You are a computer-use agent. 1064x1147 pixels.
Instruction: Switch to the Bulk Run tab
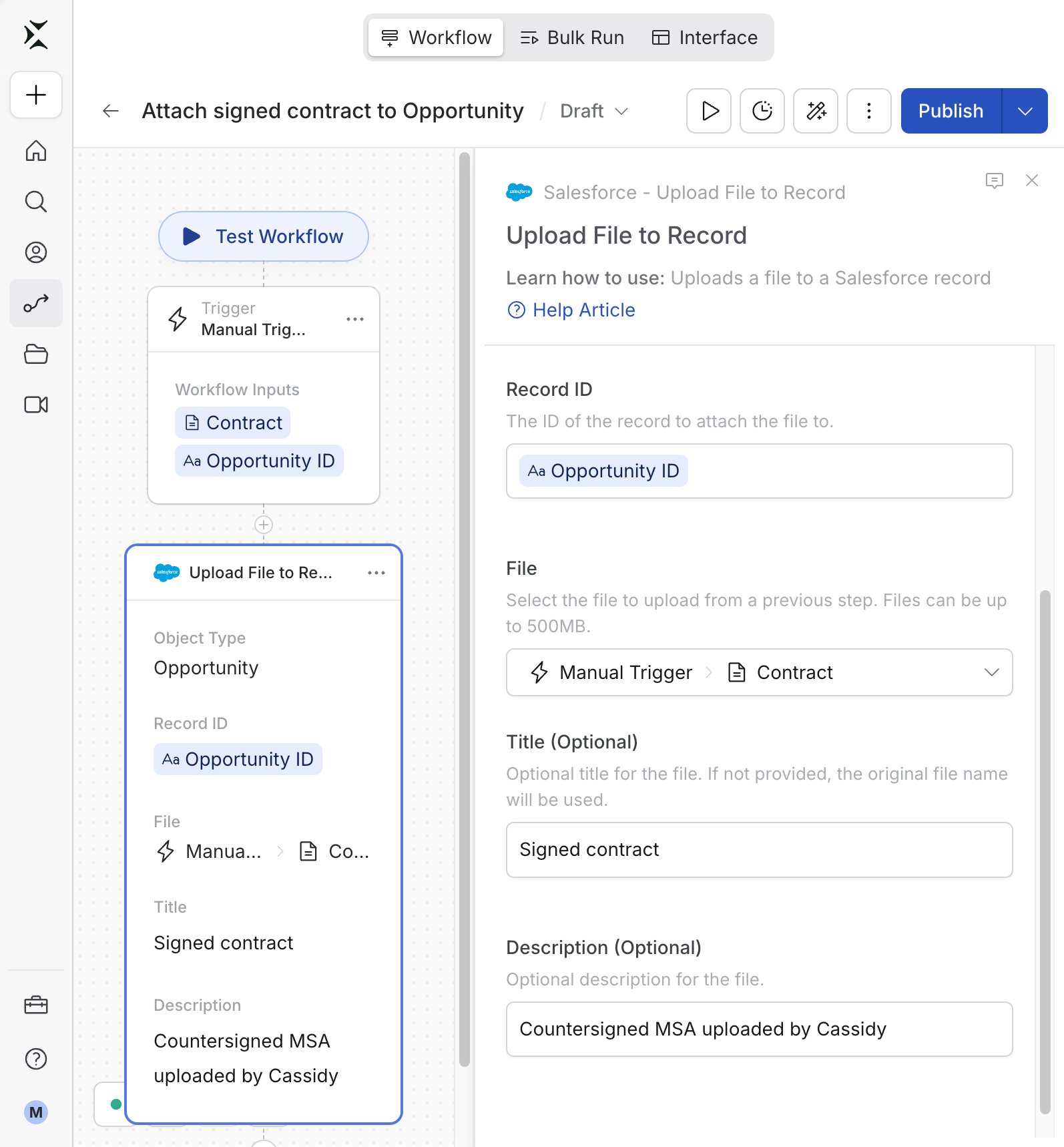[x=572, y=37]
